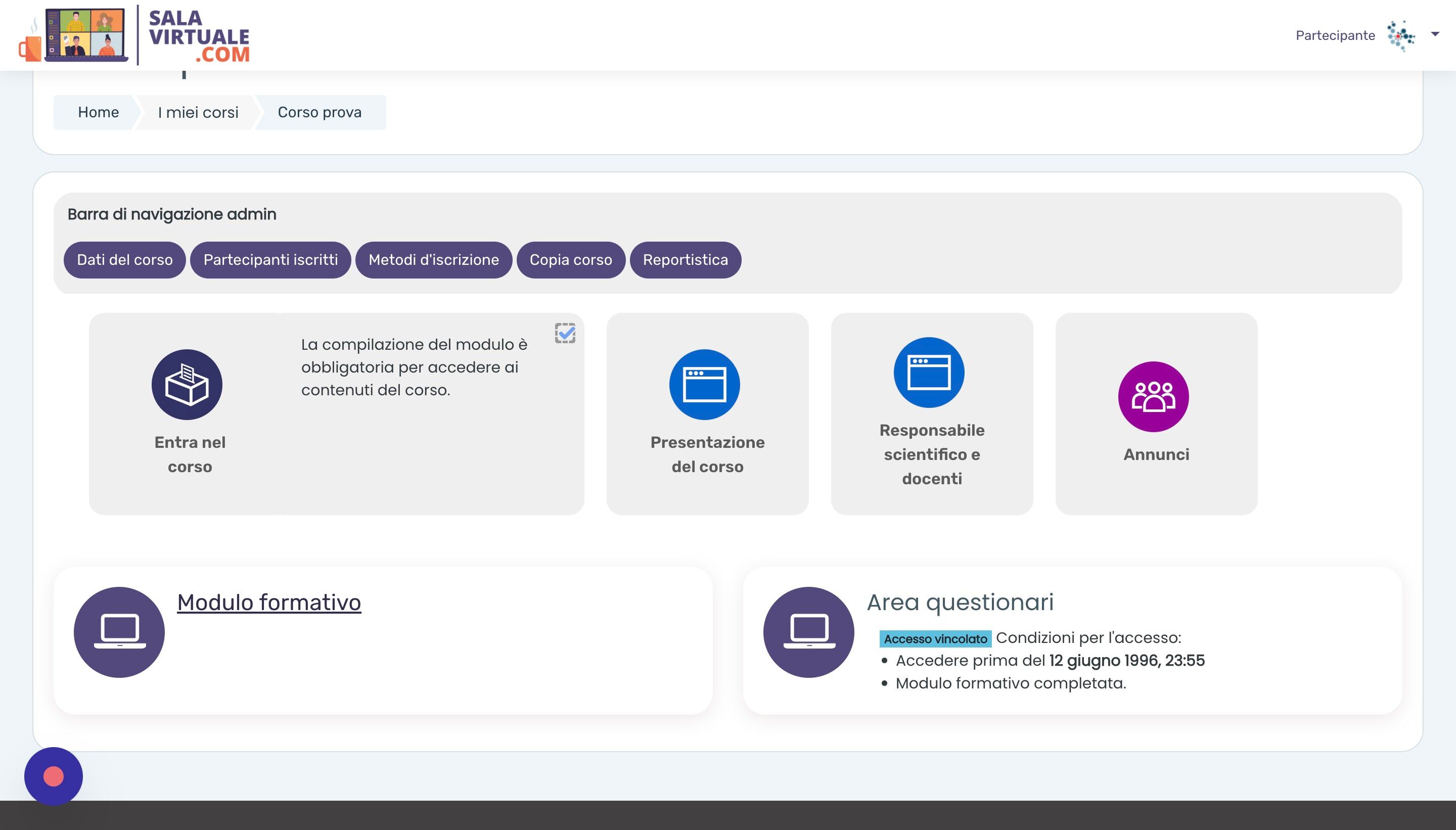The image size is (1456, 830).
Task: Go to Home breadcrumb
Action: [98, 112]
